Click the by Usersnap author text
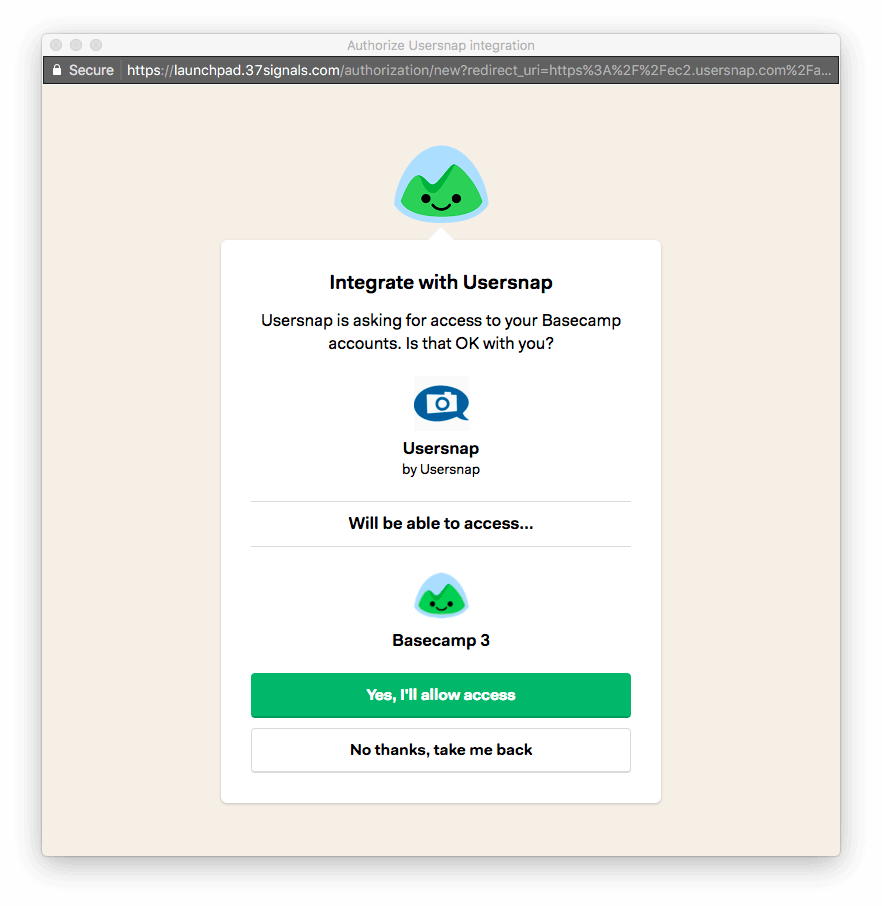882x906 pixels. tap(441, 469)
